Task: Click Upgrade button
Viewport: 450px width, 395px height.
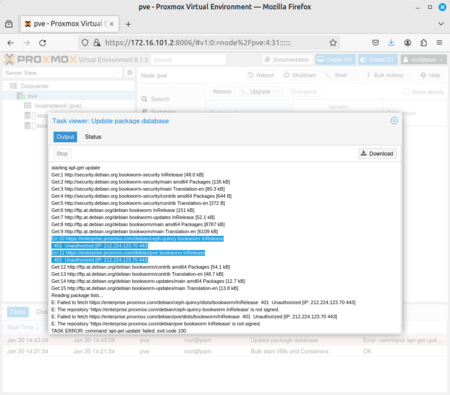Action: click(x=257, y=91)
